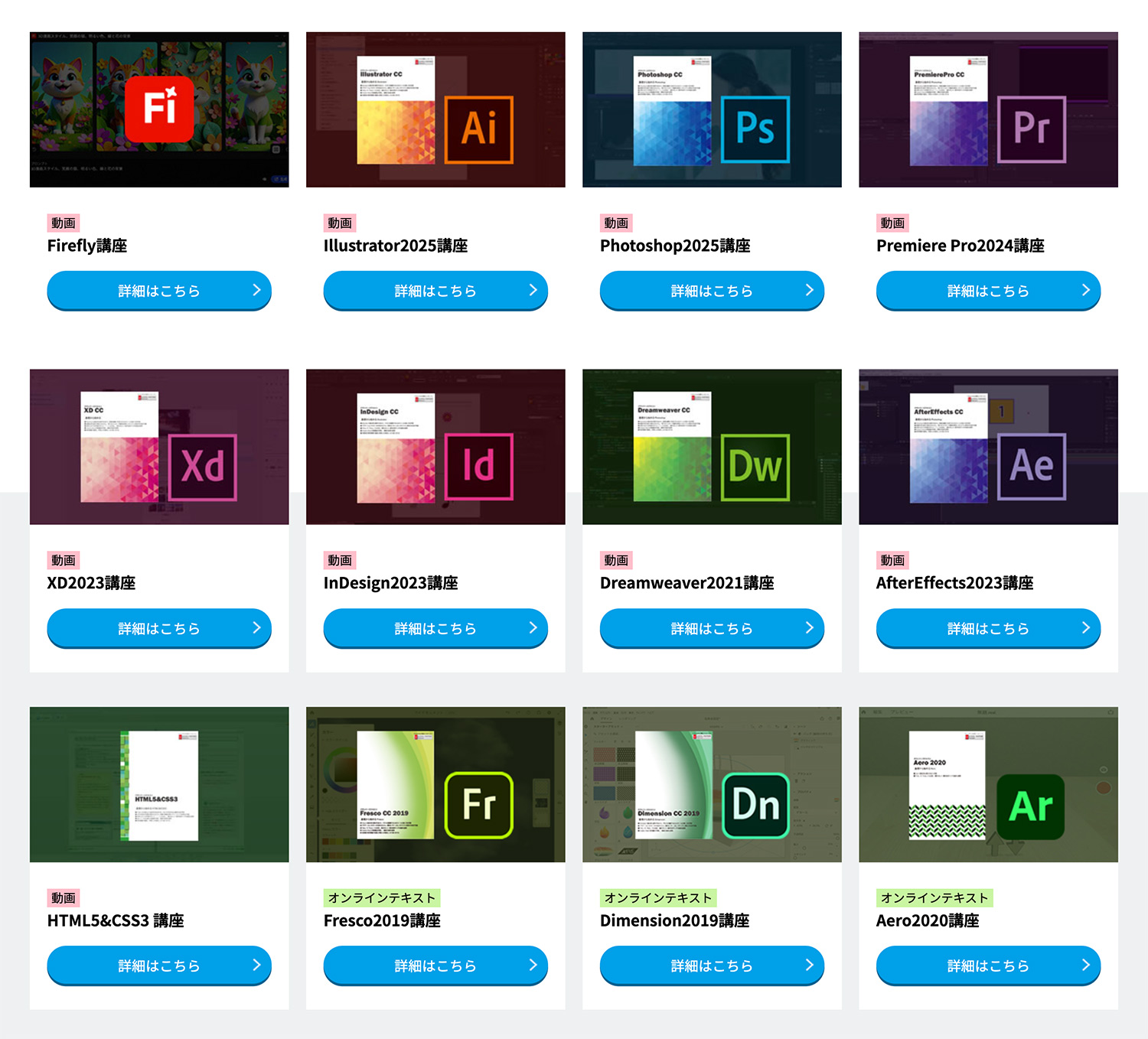Open details button for InDesign2023講座
1148x1039 pixels.
click(435, 628)
